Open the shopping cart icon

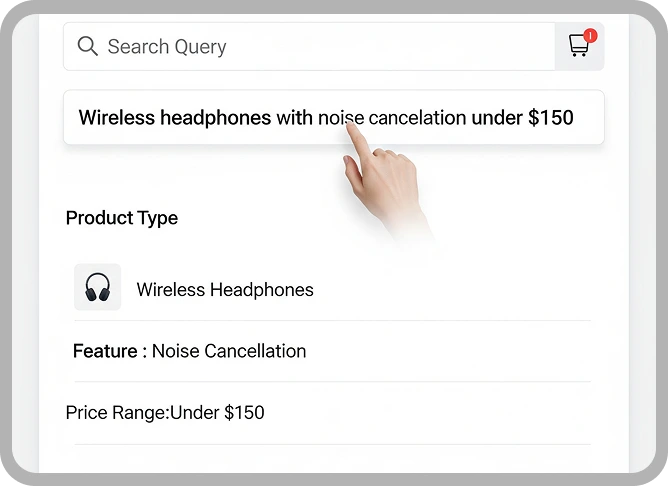579,46
